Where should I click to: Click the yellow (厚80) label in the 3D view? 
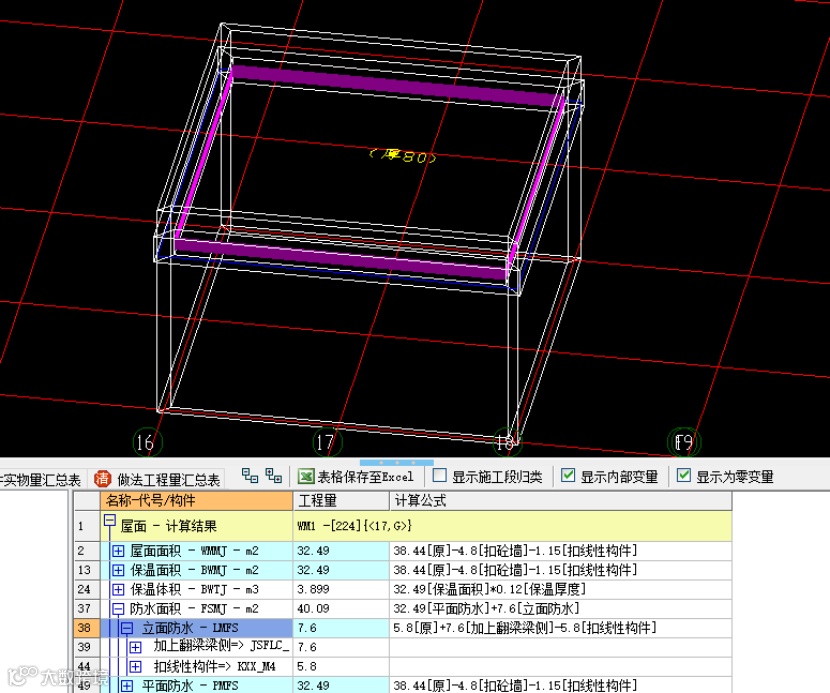(x=402, y=156)
